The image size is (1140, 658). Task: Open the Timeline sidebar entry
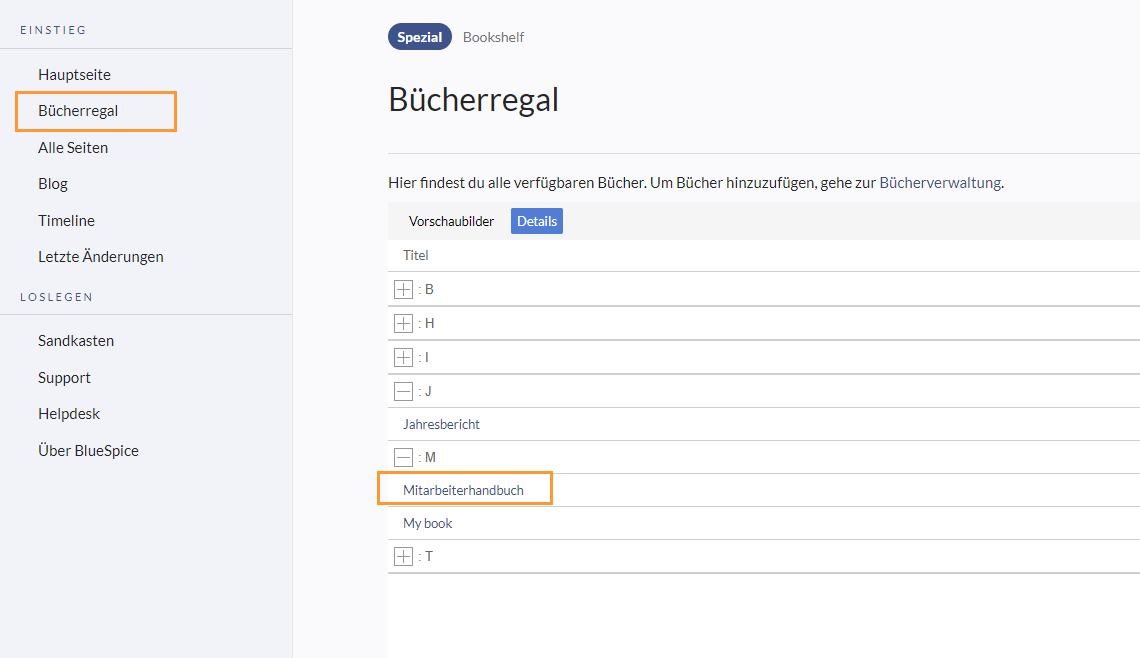(x=66, y=220)
